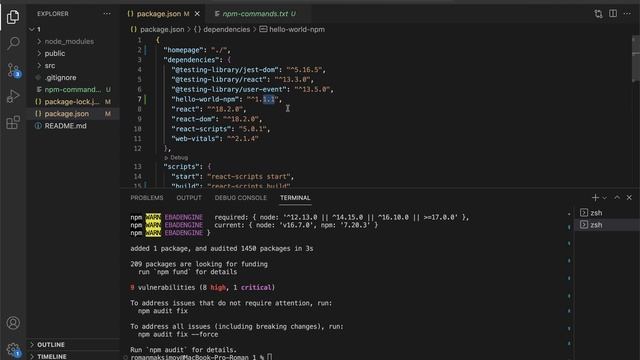The image size is (640, 360).
Task: Open the Problems panel tab
Action: point(147,198)
